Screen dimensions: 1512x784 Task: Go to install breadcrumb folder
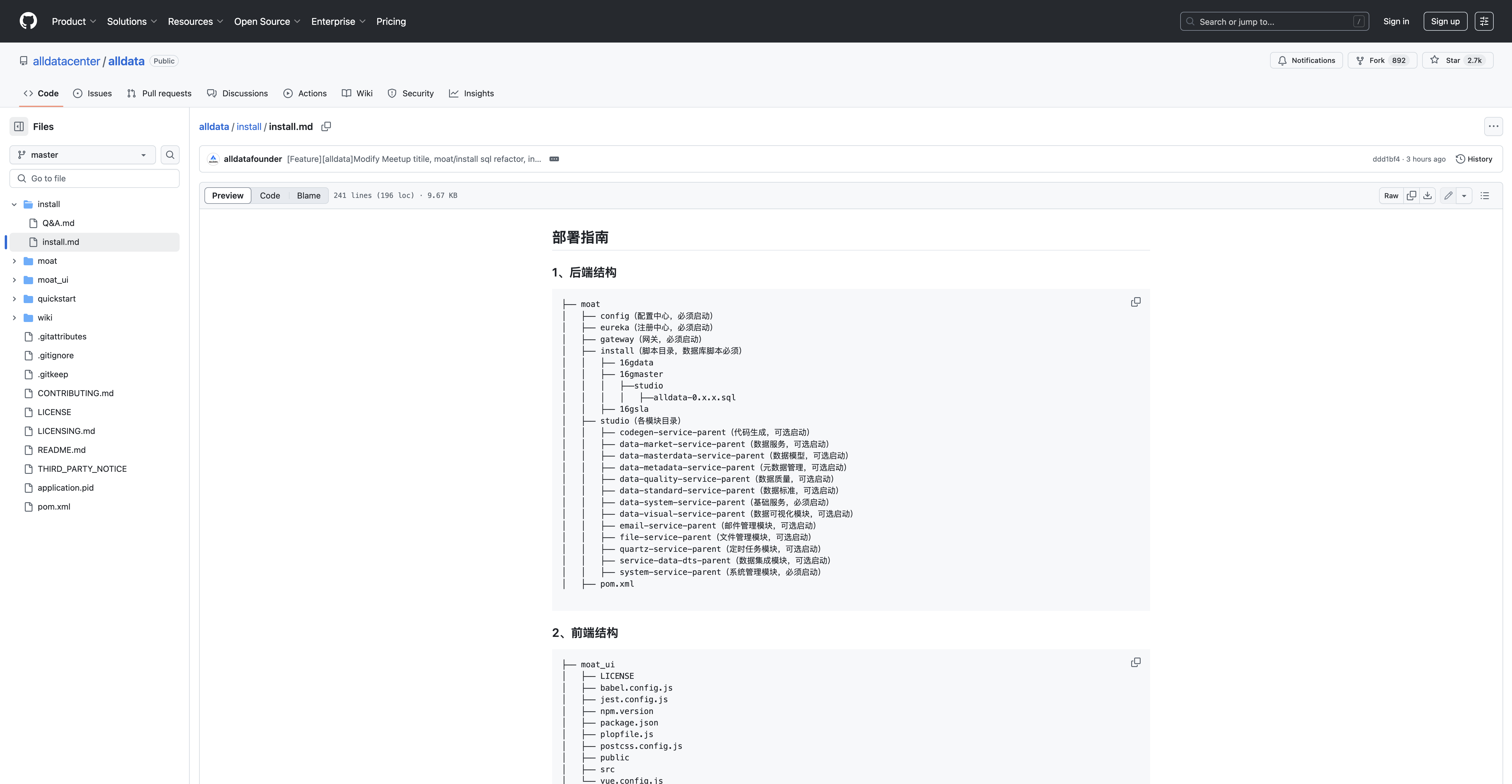249,127
